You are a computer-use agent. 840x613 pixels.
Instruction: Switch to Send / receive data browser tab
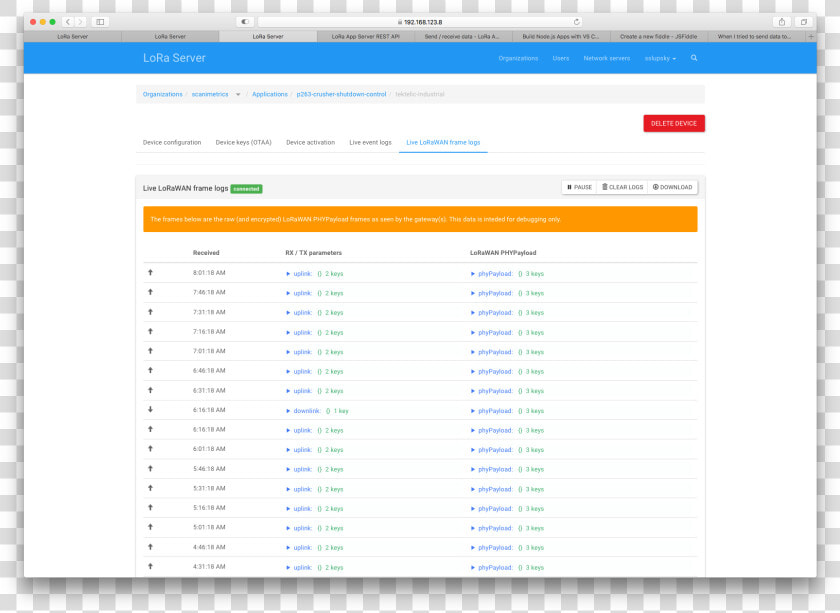point(462,36)
